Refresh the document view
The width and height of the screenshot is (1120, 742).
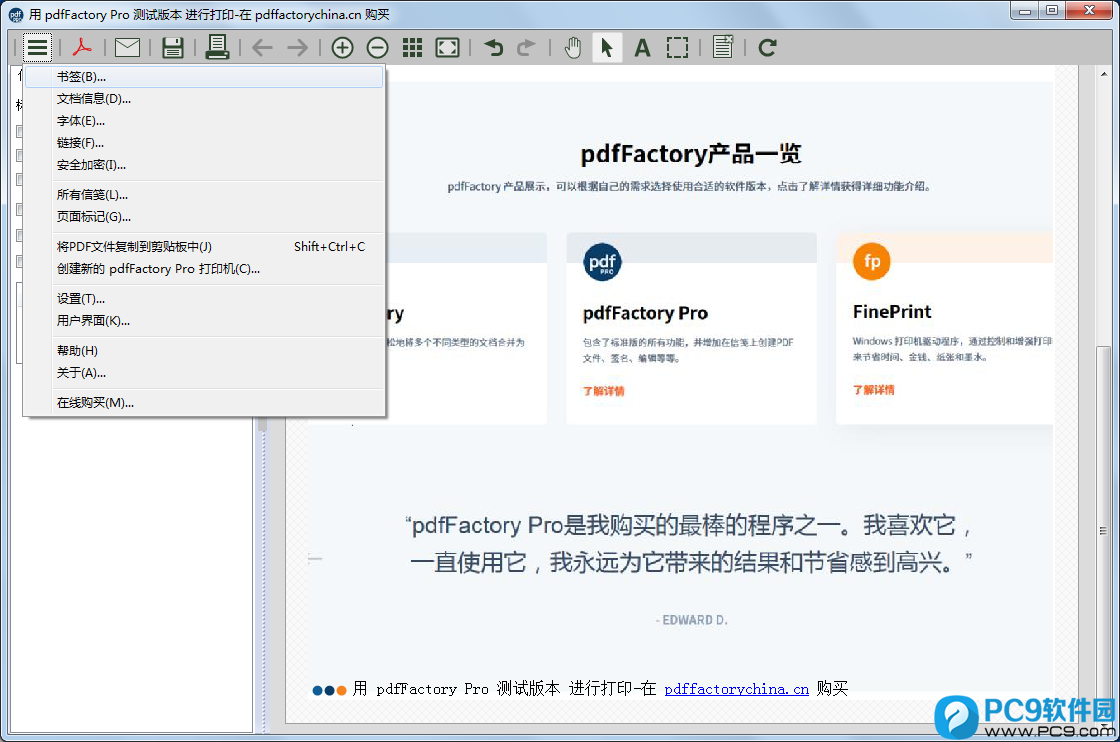[767, 48]
